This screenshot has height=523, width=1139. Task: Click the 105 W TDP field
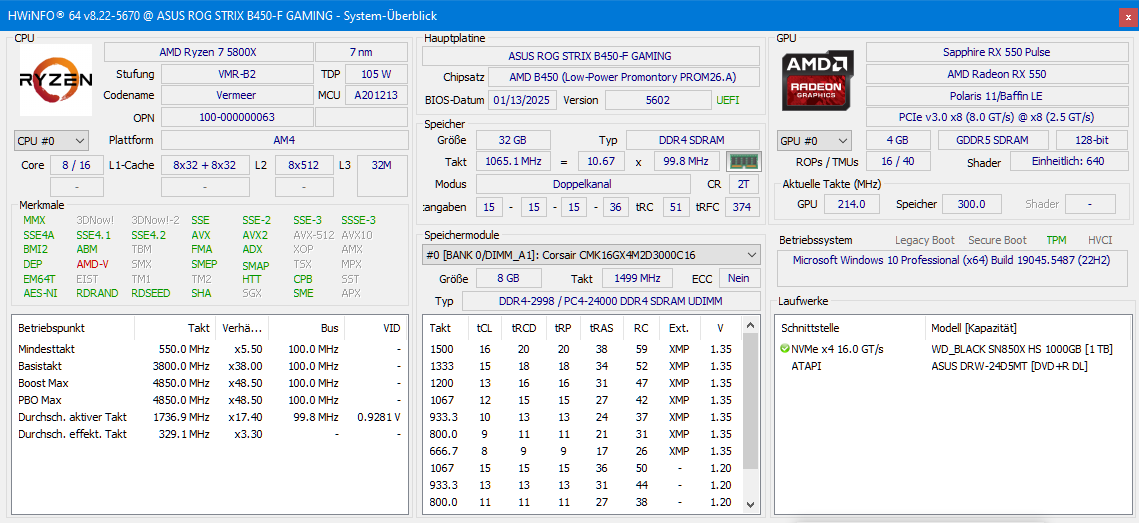(376, 74)
